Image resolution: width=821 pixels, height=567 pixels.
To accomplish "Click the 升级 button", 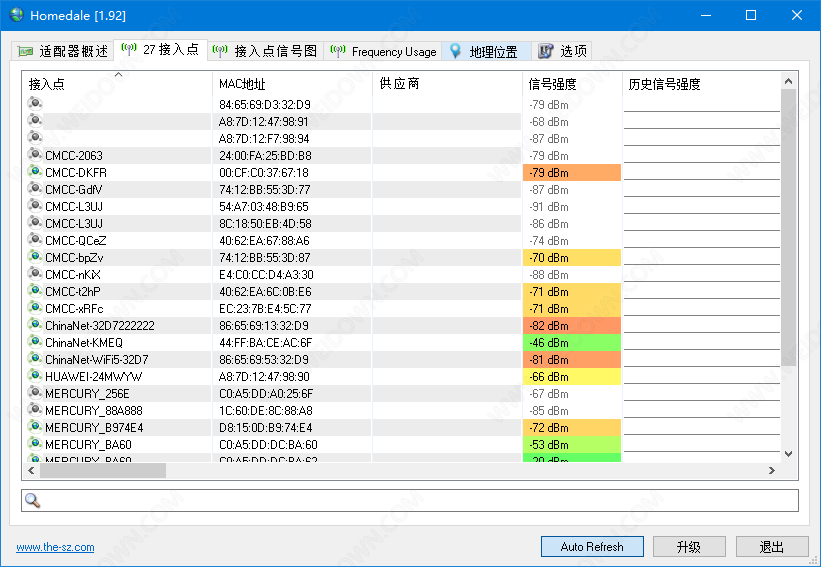I will tap(689, 547).
